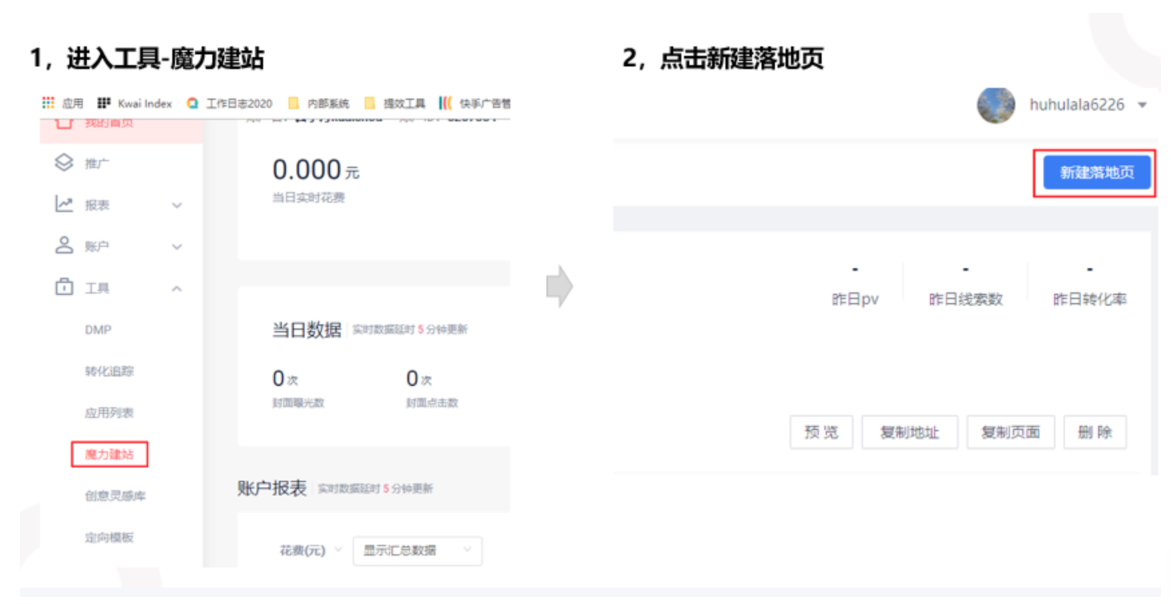Open the huhulala6226 account dropdown
The image size is (1171, 604).
(x=1141, y=105)
